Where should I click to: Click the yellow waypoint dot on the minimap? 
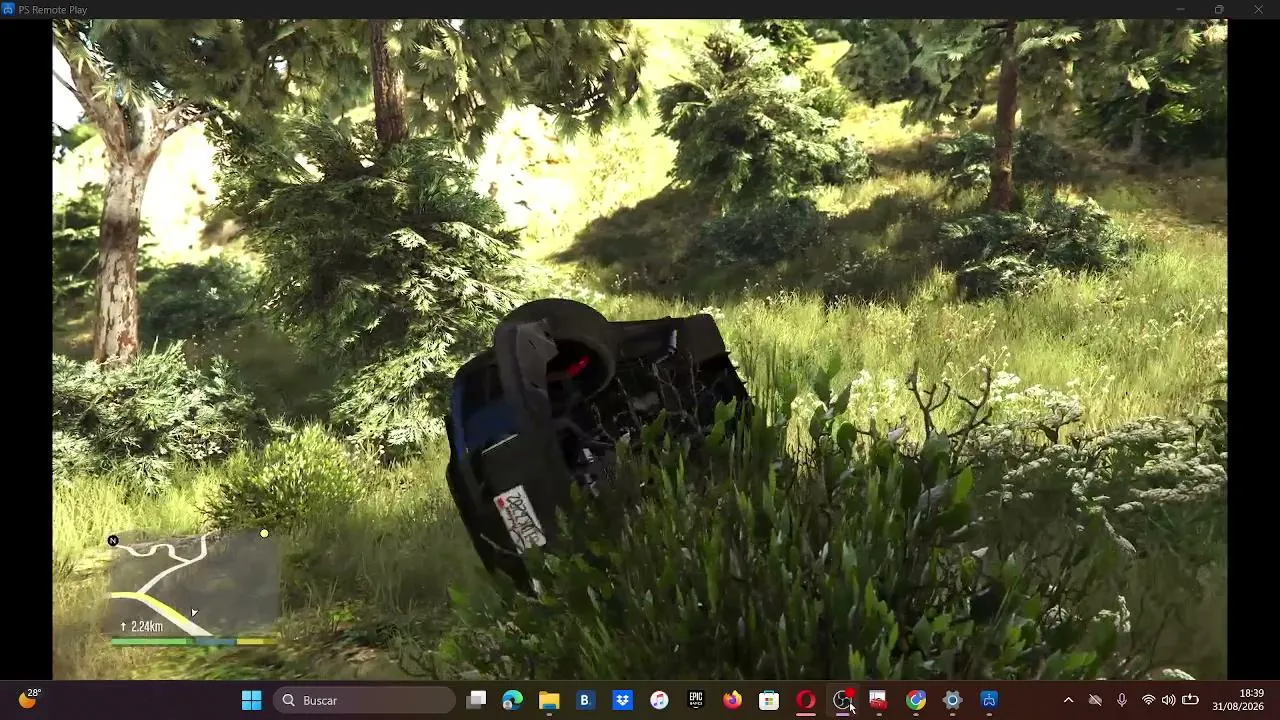pos(264,534)
